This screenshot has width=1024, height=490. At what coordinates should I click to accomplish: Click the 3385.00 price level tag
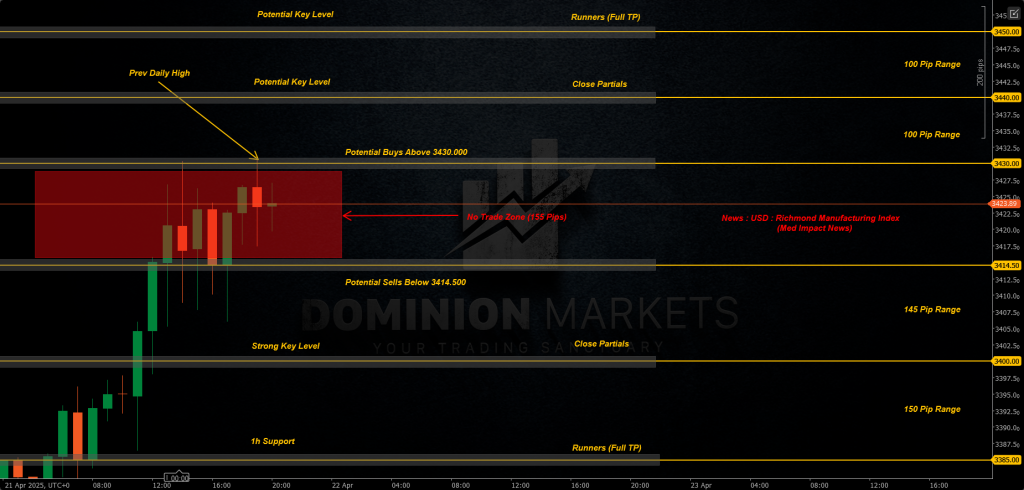[1006, 460]
